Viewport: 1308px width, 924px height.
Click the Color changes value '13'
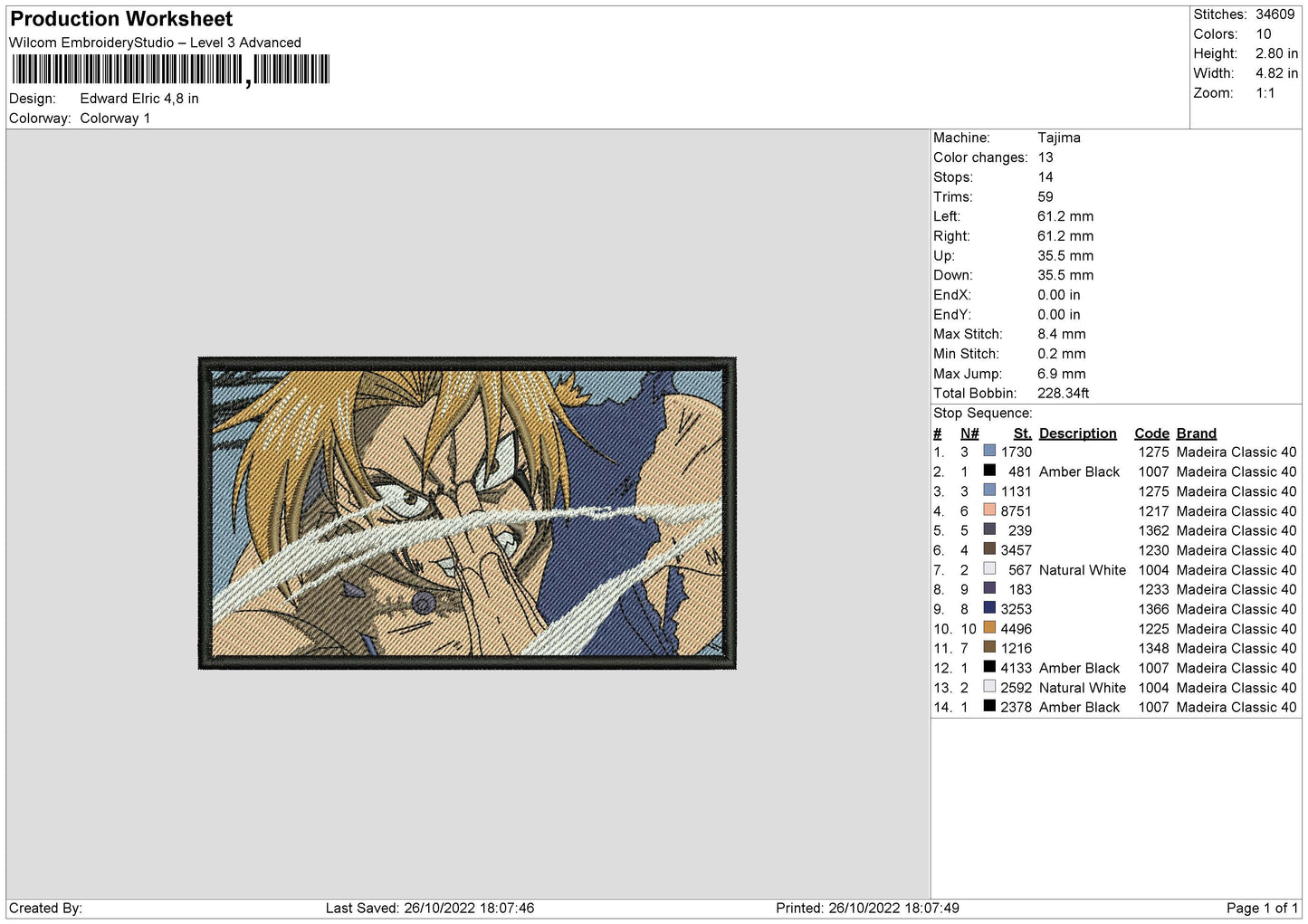[x=1045, y=157]
